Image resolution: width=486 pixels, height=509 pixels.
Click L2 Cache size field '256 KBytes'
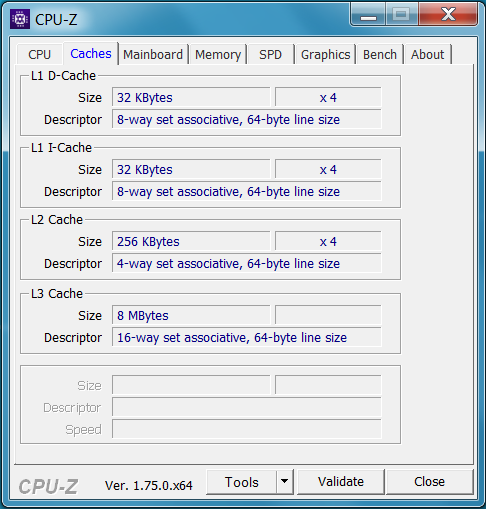pyautogui.click(x=191, y=242)
